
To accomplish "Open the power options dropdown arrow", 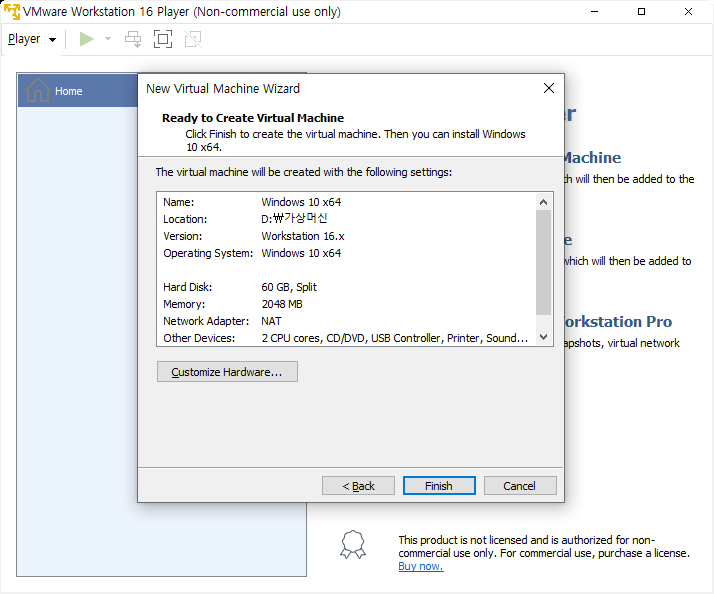I will pyautogui.click(x=108, y=39).
